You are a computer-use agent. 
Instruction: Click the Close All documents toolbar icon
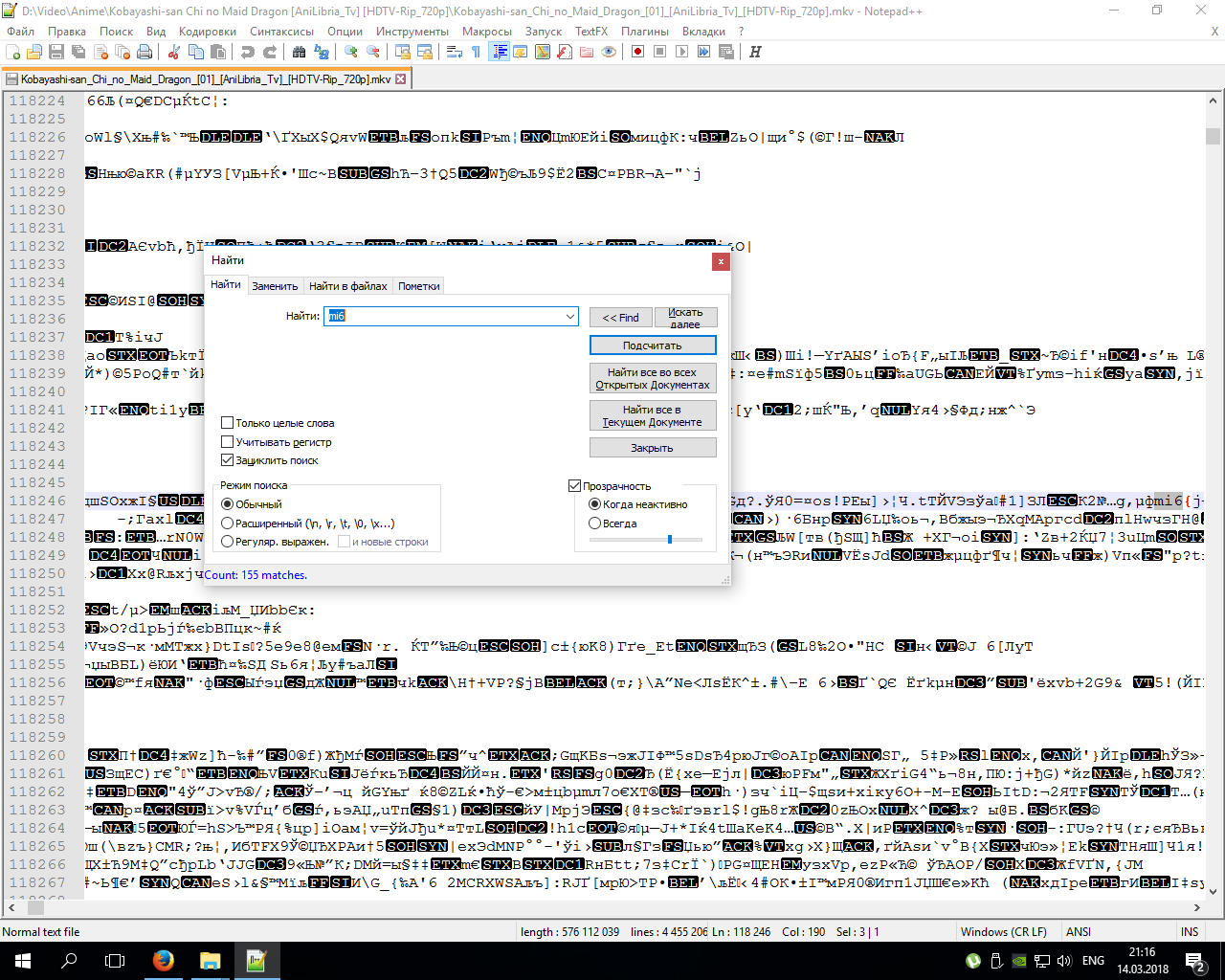coord(122,52)
